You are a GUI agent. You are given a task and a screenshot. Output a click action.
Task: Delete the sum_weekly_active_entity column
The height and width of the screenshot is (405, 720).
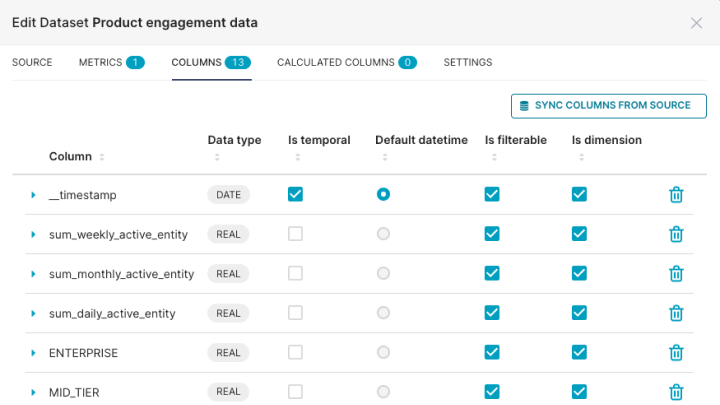676,234
